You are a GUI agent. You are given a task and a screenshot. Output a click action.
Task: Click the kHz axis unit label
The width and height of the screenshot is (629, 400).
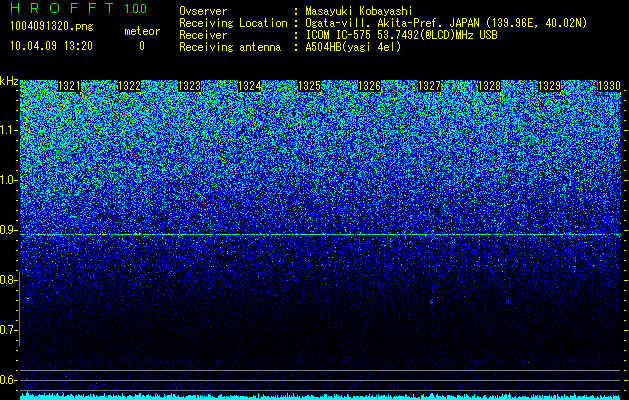[x=9, y=81]
